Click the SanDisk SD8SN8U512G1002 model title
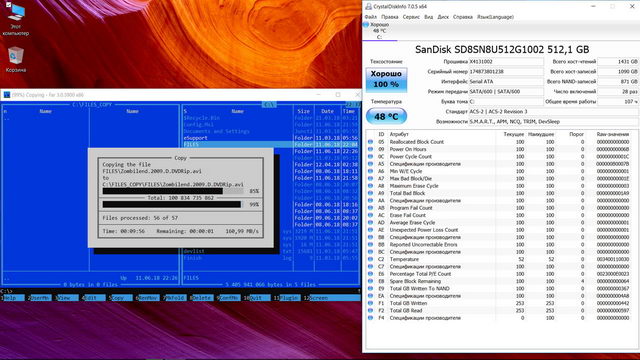Image resolution: width=640 pixels, height=360 pixels. tap(502, 50)
